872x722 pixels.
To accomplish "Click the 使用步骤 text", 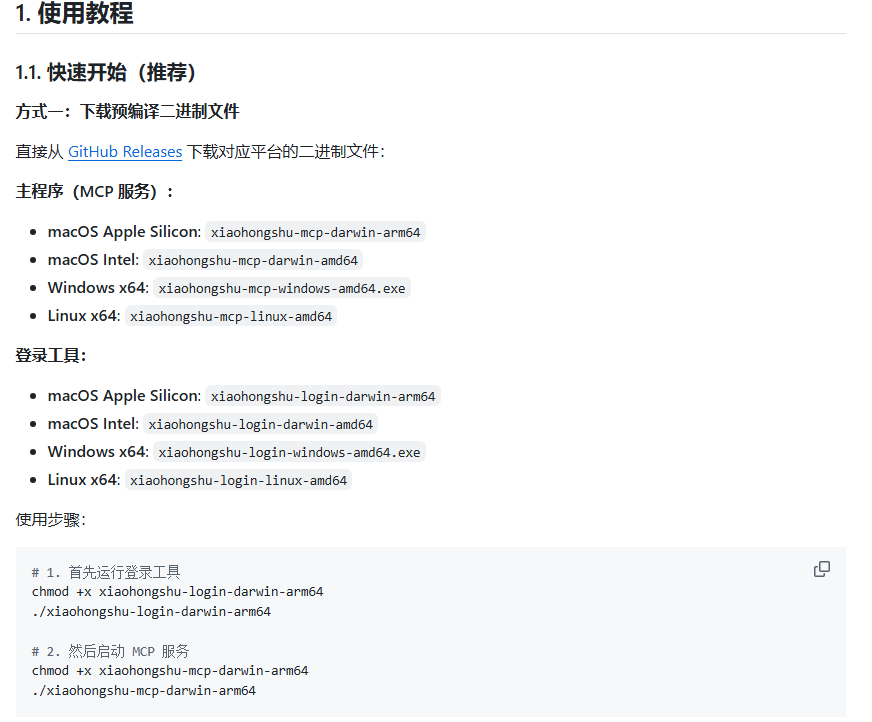I will click(x=51, y=520).
